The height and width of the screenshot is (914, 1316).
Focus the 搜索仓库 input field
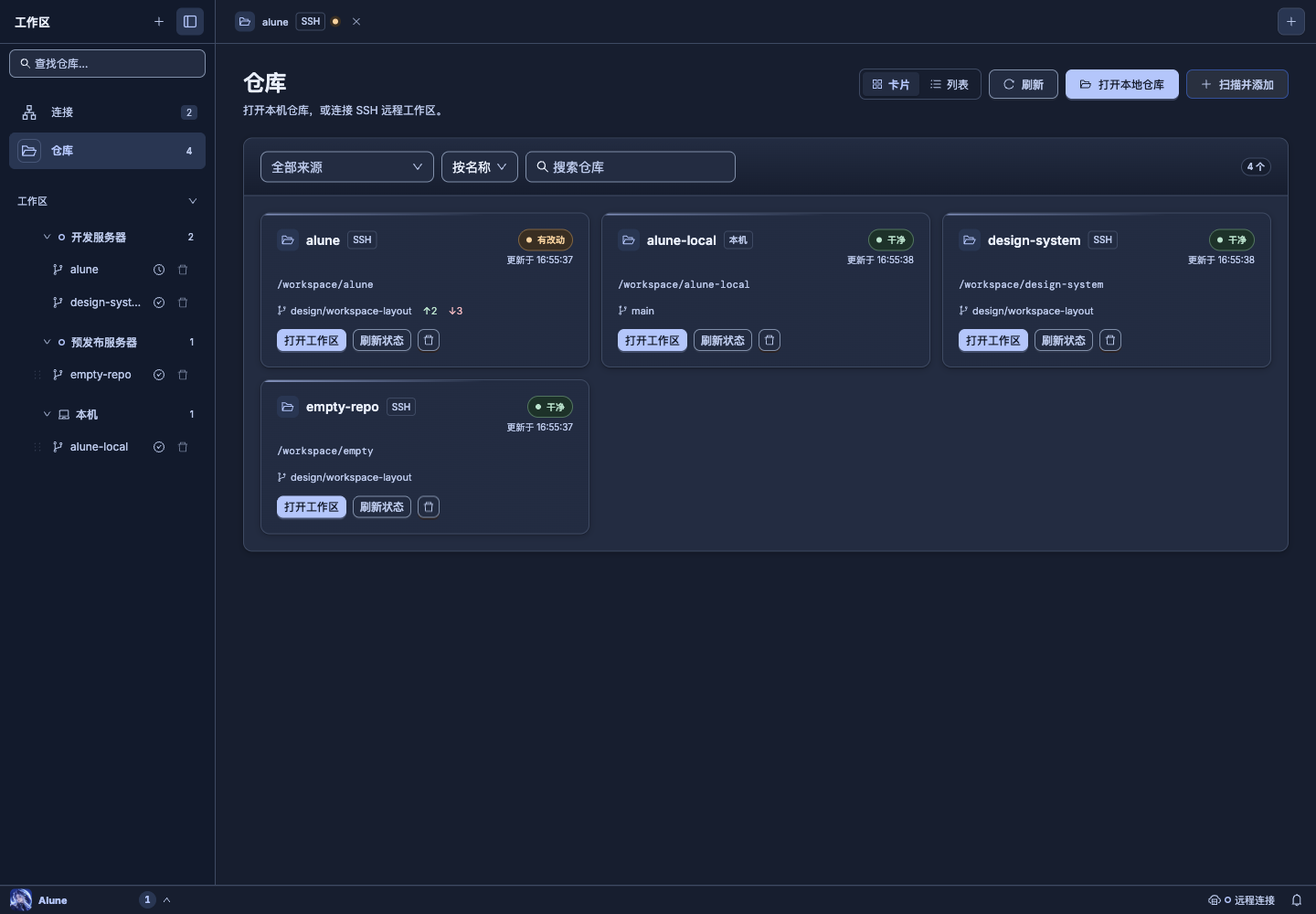click(x=631, y=167)
